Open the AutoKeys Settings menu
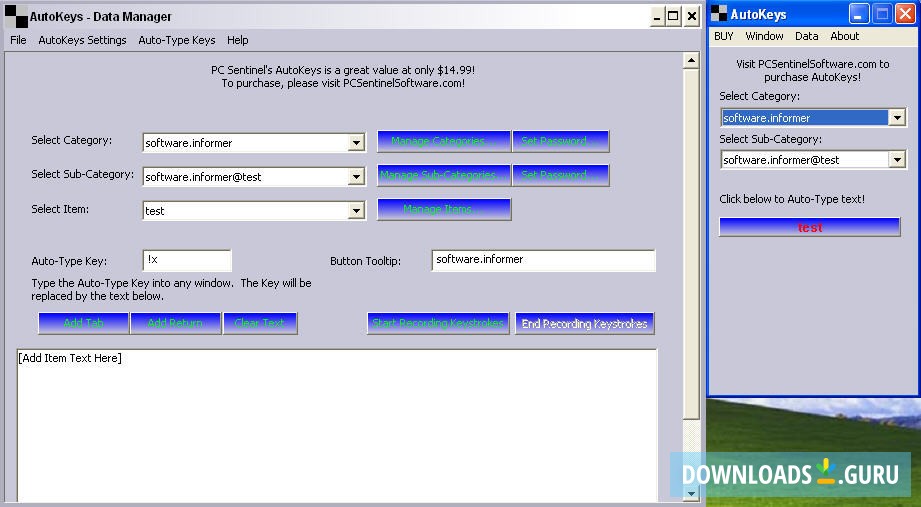The width and height of the screenshot is (921, 507). click(x=82, y=40)
